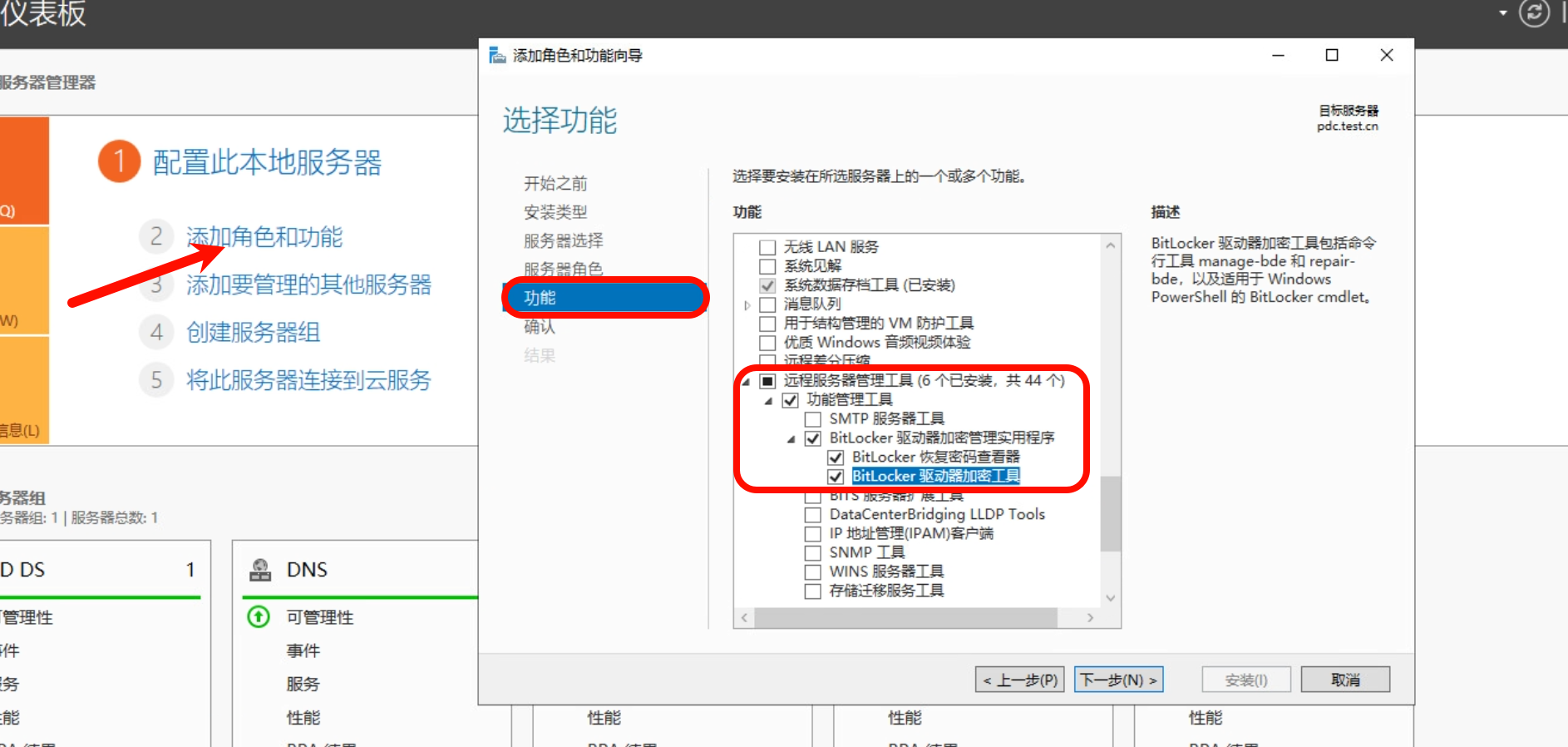Toggle the 系统见解 checkbox
The image size is (1568, 747).
click(x=767, y=266)
